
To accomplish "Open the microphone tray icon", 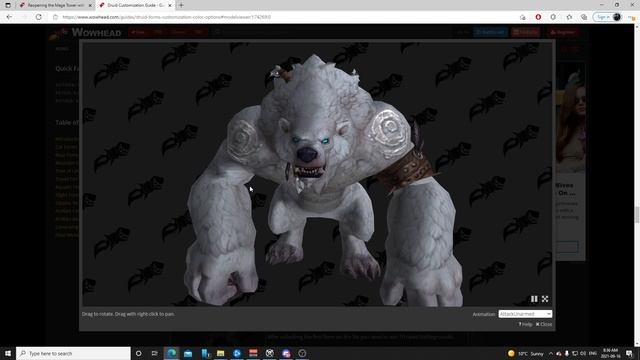I will tap(567, 353).
